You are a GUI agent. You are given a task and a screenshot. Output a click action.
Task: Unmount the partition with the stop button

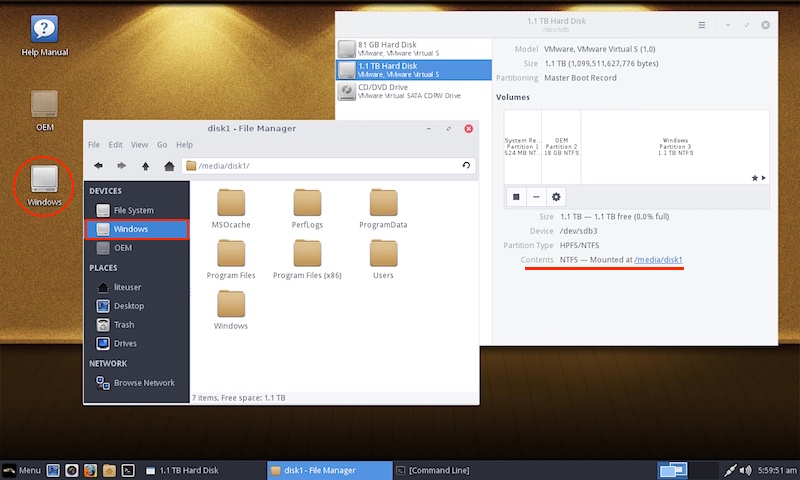[x=517, y=197]
